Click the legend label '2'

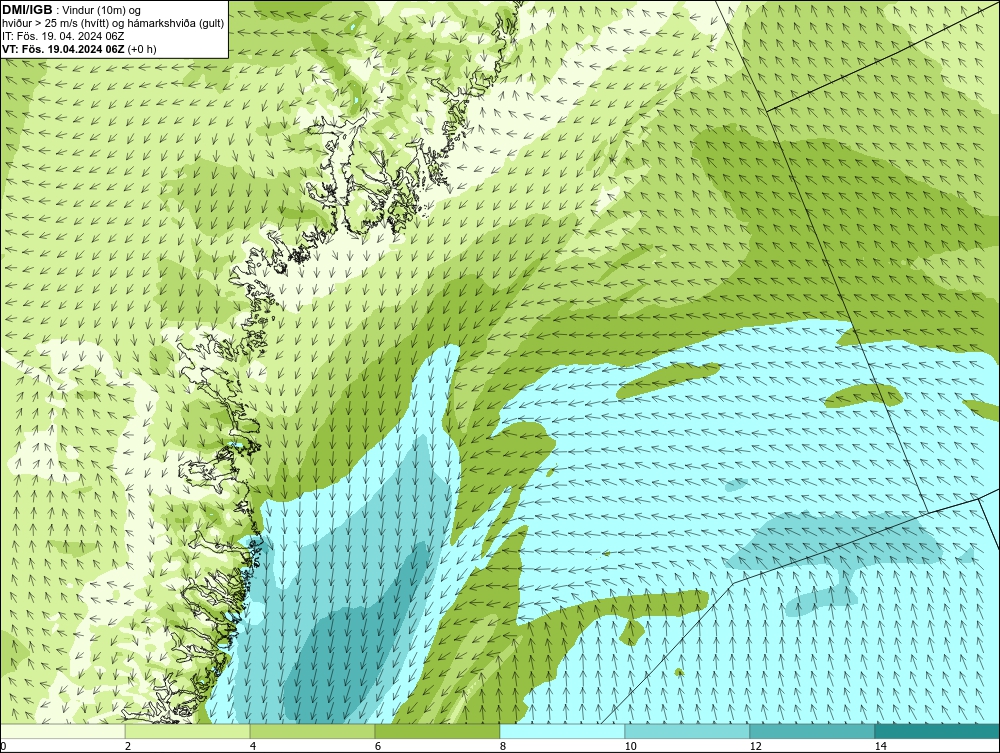128,747
